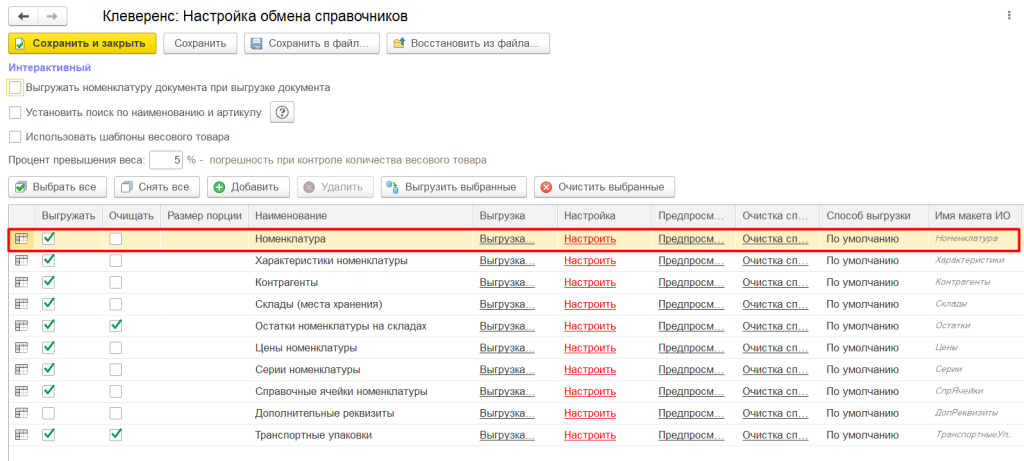1024x461 pixels.
Task: Click the back arrow navigation icon
Action: [24, 17]
